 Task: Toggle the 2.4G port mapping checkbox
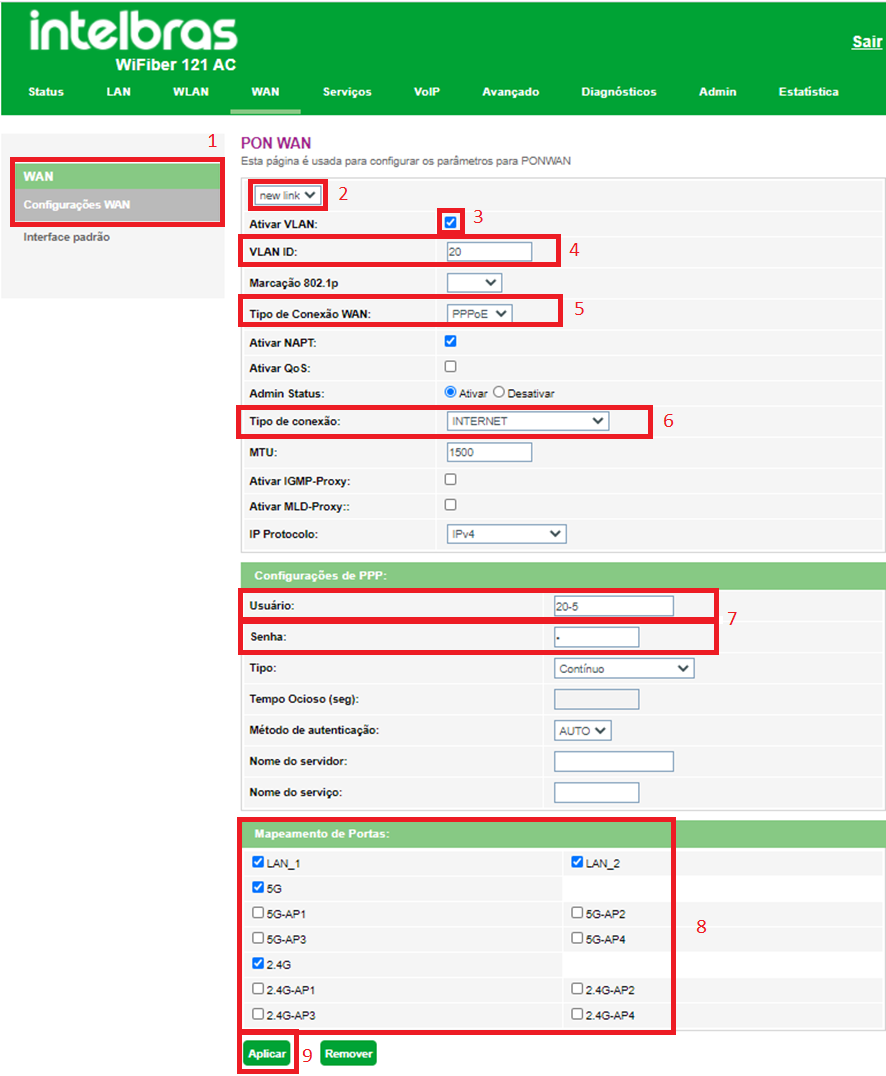258,963
